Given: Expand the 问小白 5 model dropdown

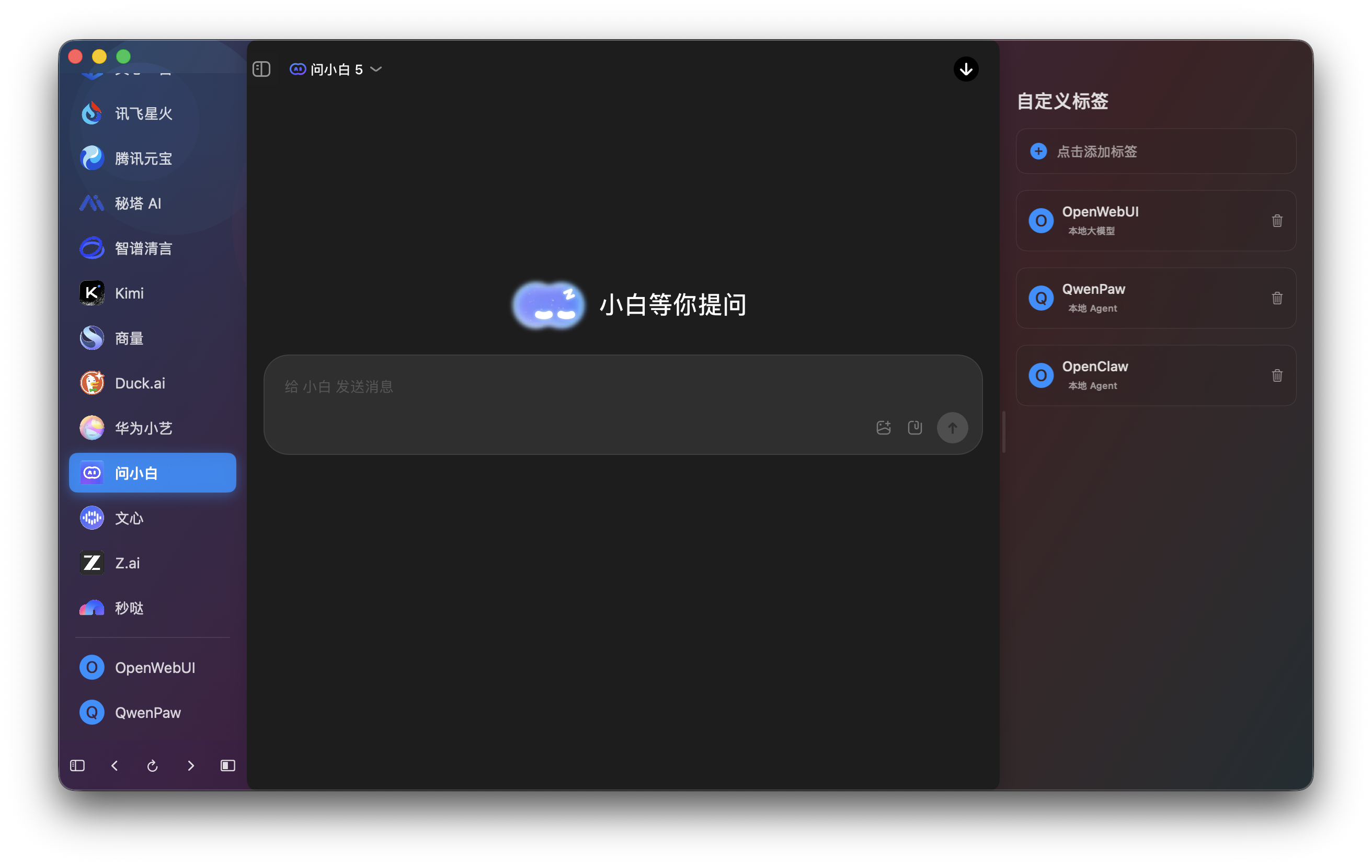Looking at the screenshot, I should [x=336, y=69].
